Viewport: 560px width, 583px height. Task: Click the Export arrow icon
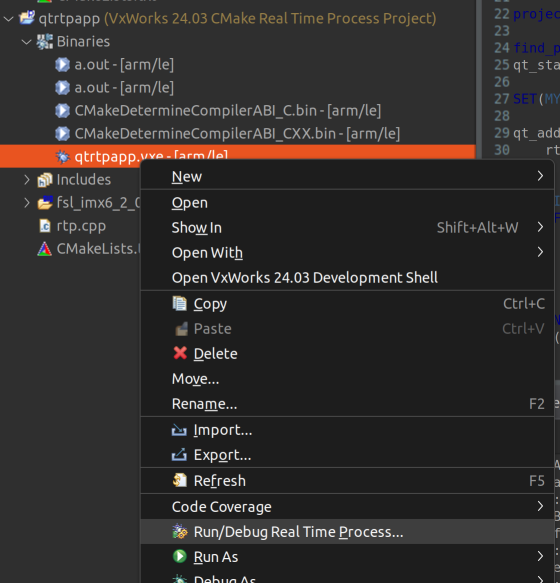coord(179,454)
